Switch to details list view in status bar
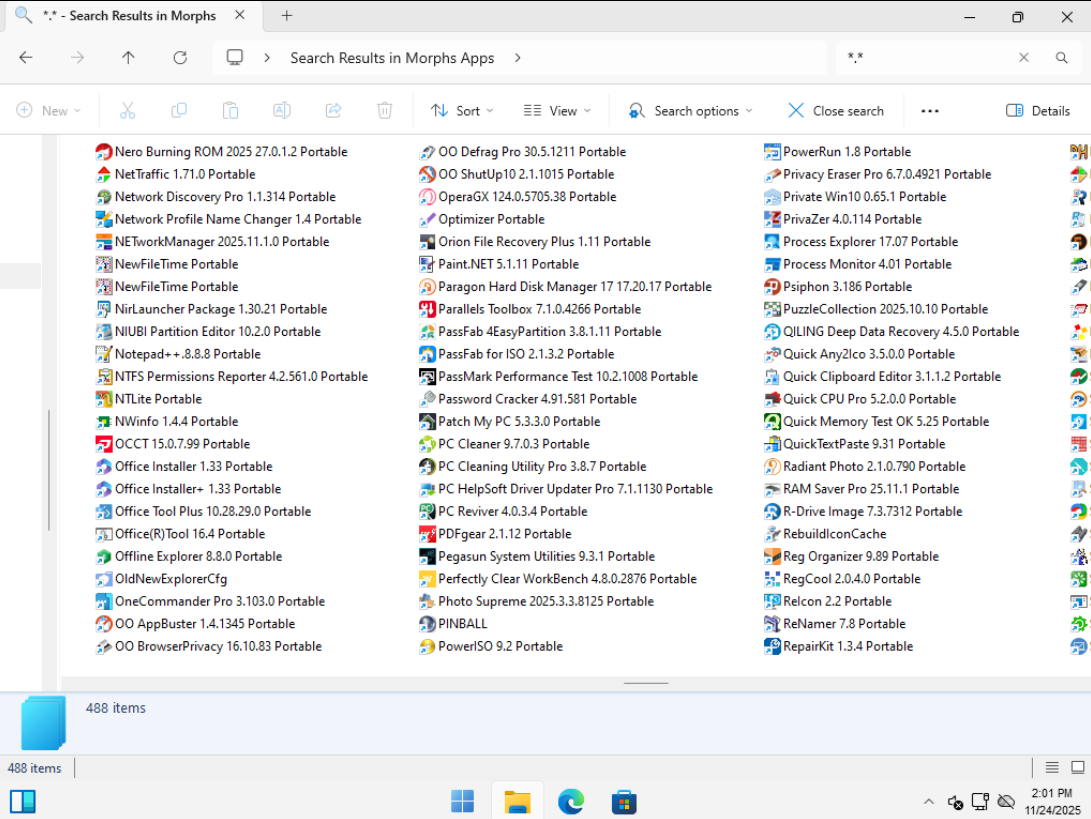 pyautogui.click(x=1052, y=768)
